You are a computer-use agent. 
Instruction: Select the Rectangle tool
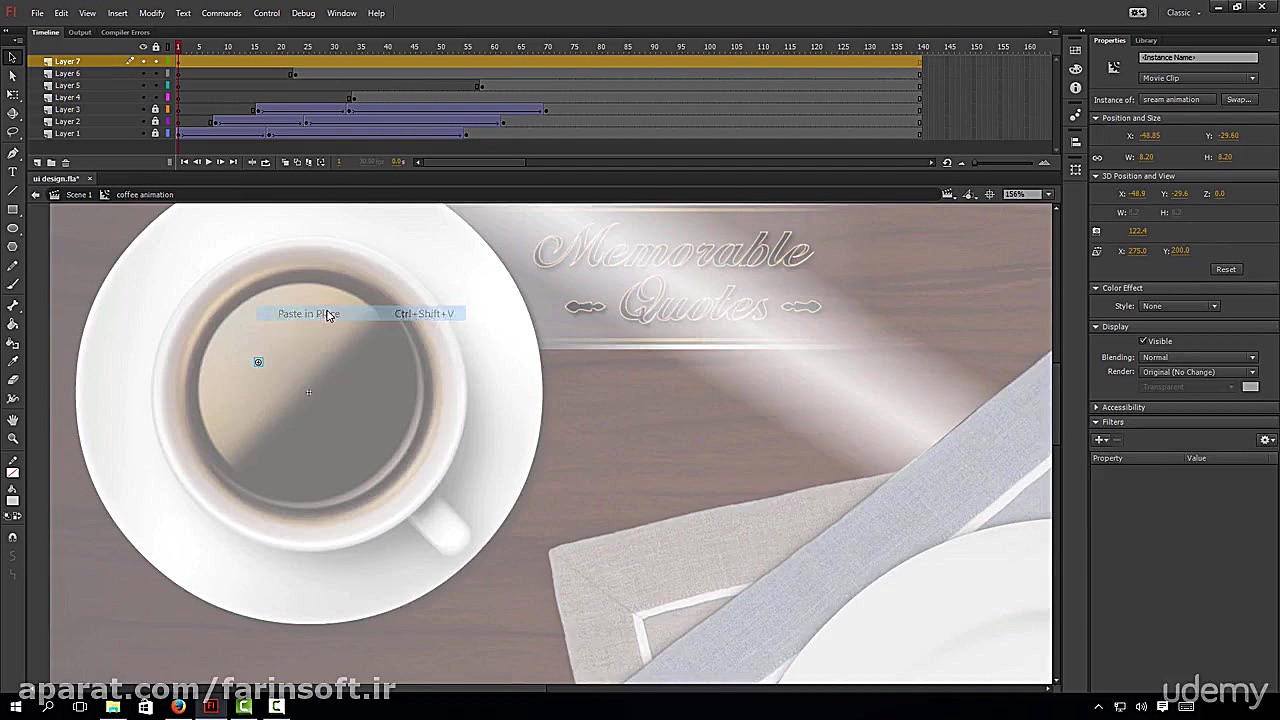[x=13, y=210]
